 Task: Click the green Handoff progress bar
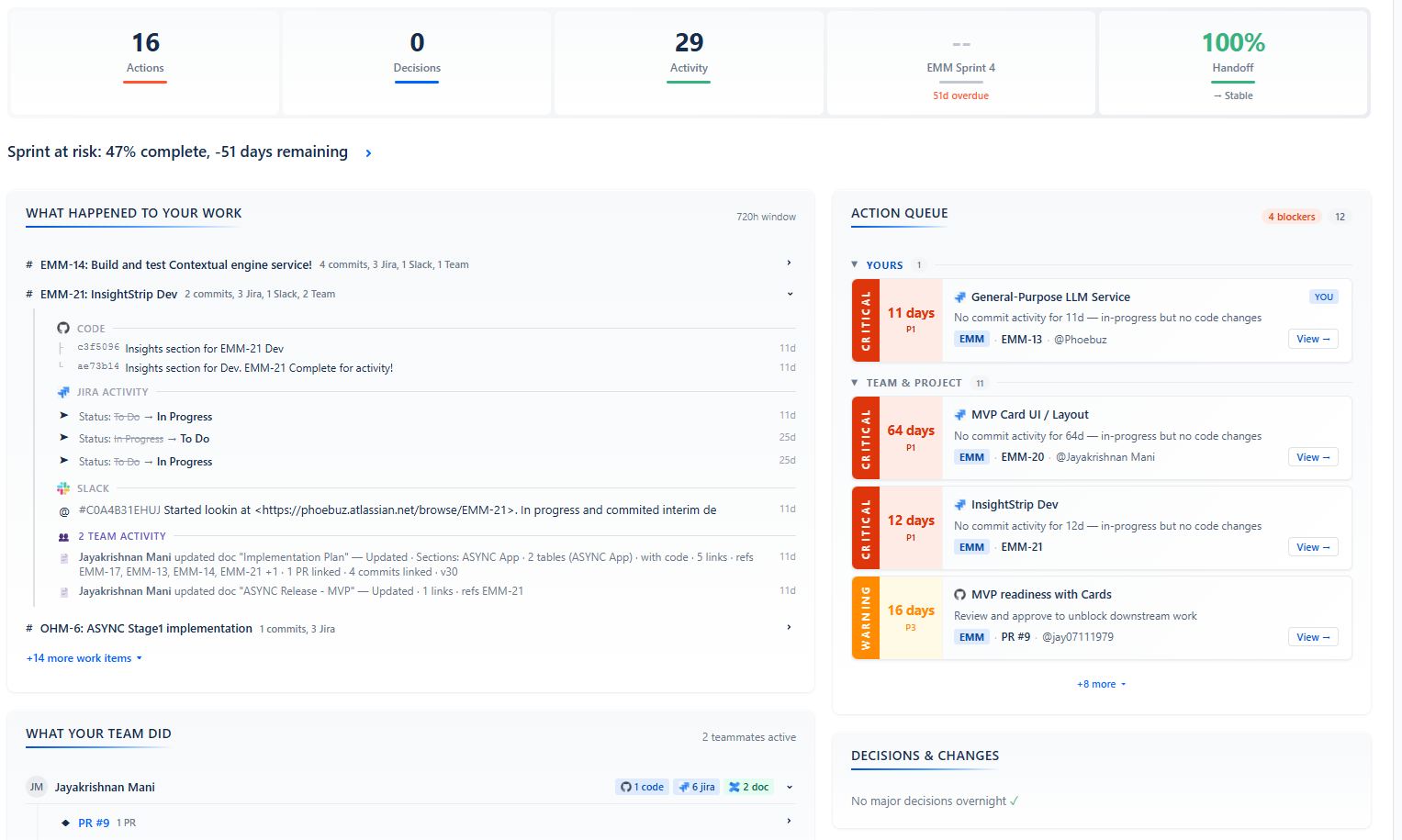pyautogui.click(x=1232, y=82)
